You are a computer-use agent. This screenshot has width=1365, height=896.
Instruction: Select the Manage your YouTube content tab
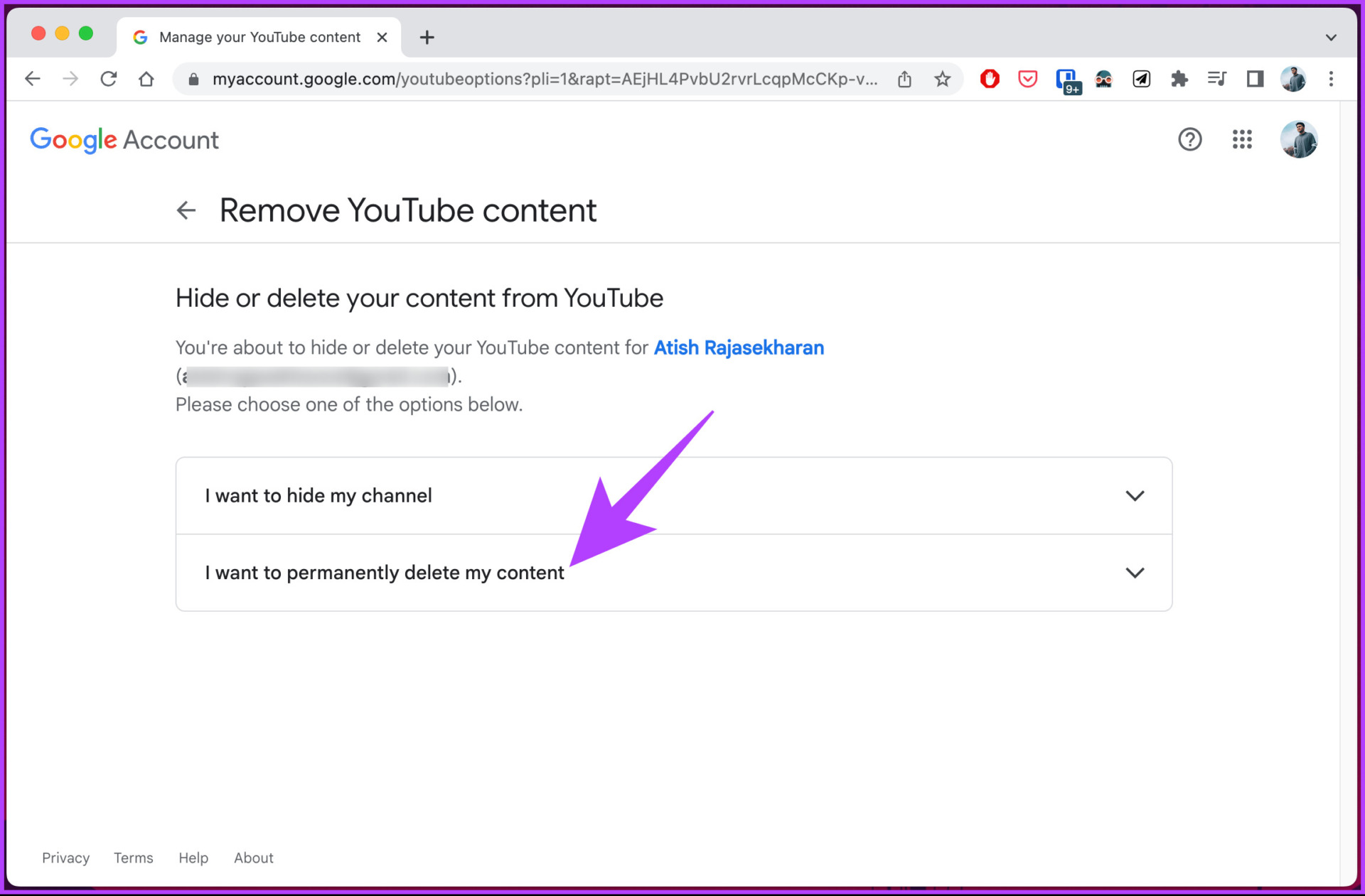click(259, 37)
